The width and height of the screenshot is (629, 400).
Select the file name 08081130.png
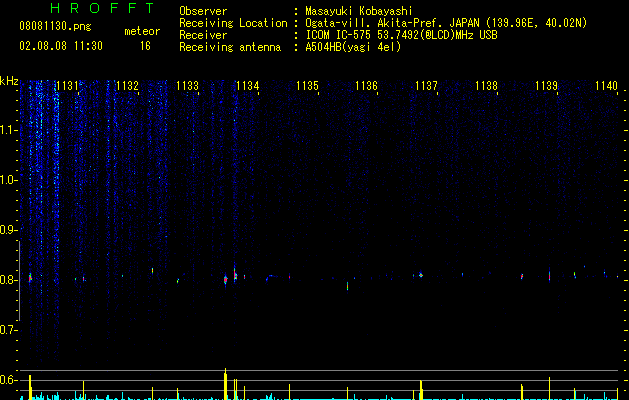[x=55, y=27]
